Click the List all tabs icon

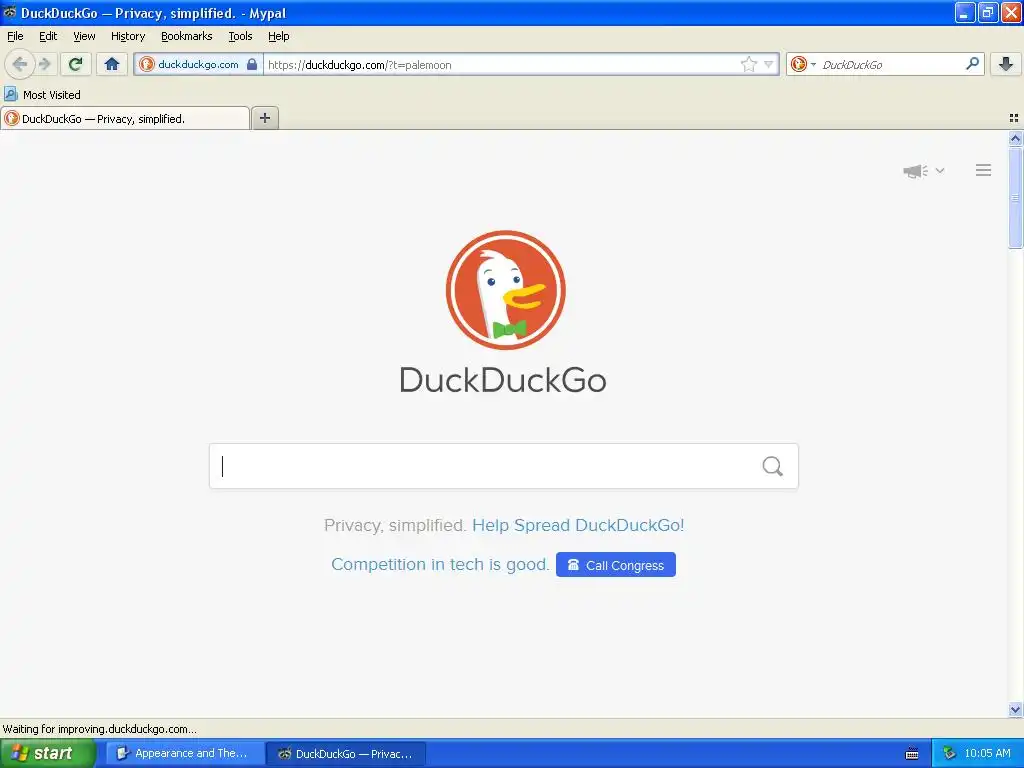(x=1014, y=118)
